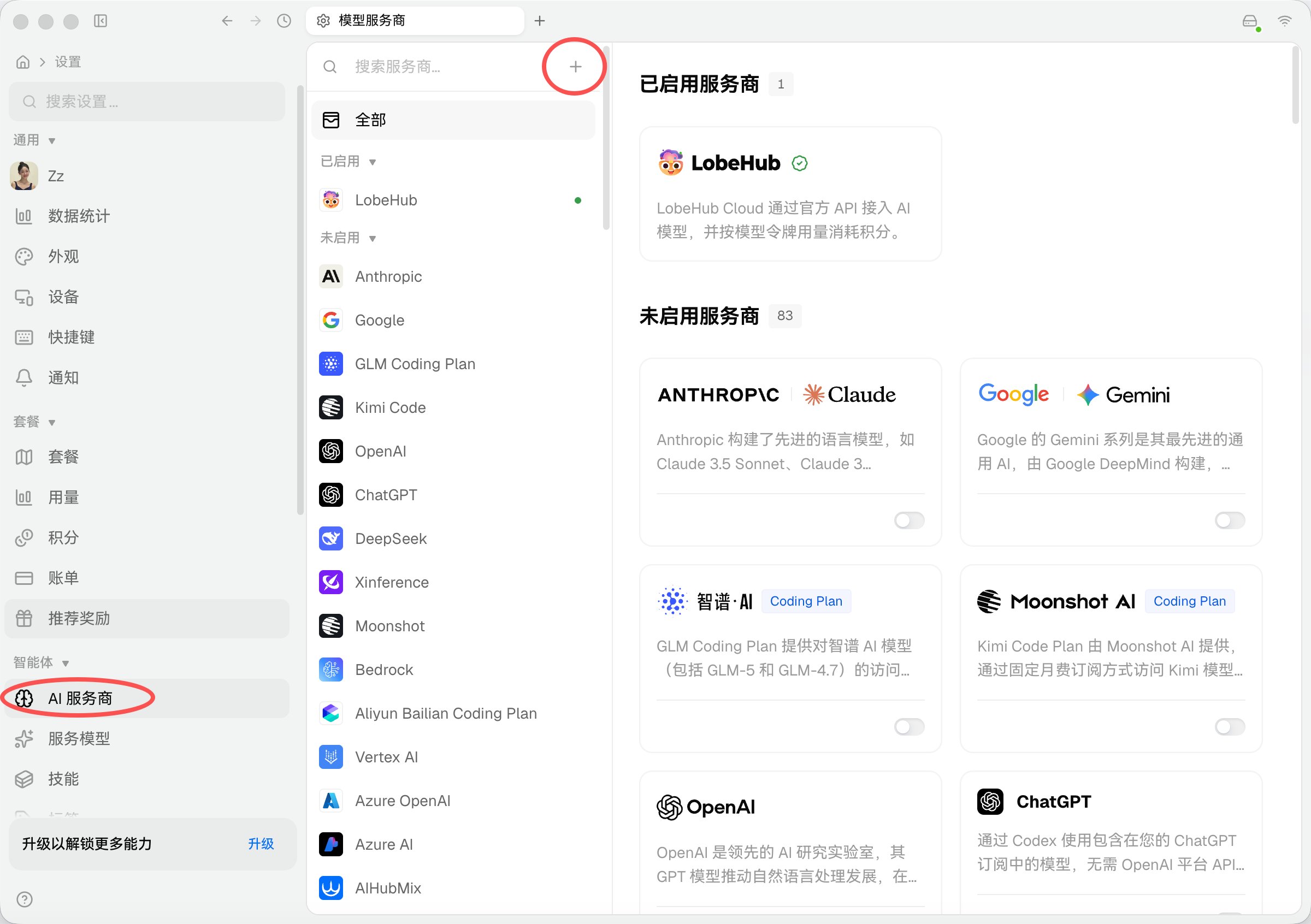Select Xinference provider
This screenshot has height=924, width=1311.
453,582
